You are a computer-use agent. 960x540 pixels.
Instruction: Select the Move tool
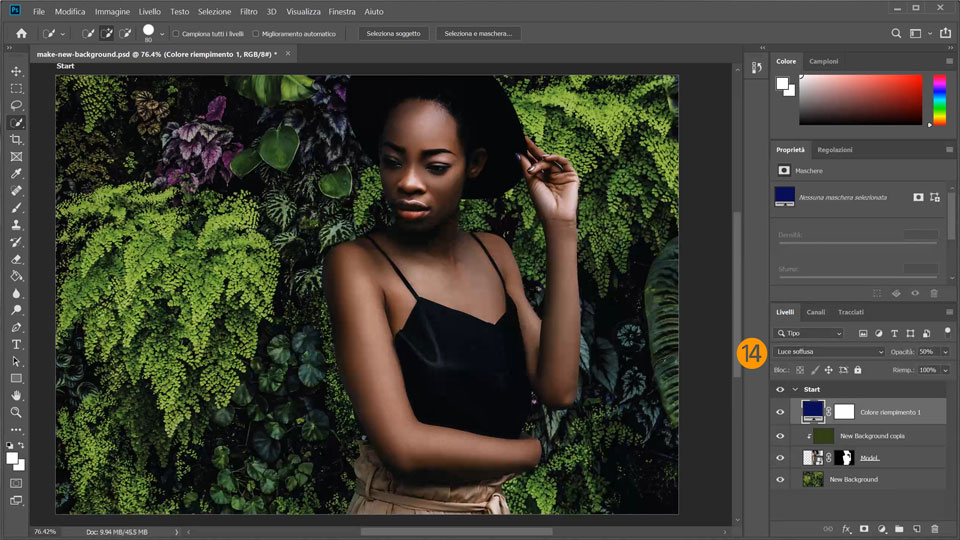(16, 71)
